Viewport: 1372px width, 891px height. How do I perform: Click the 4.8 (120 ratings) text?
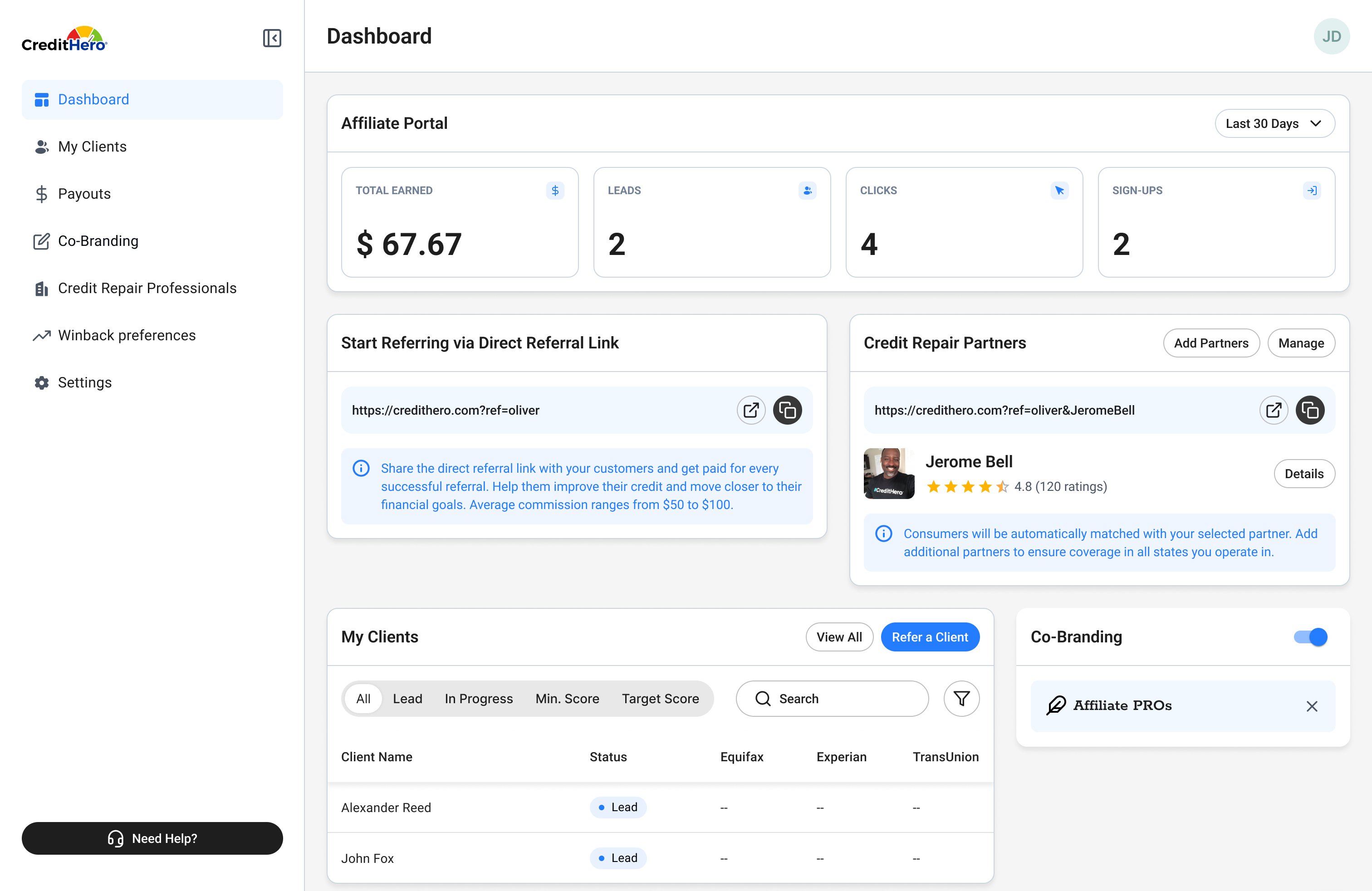1060,486
